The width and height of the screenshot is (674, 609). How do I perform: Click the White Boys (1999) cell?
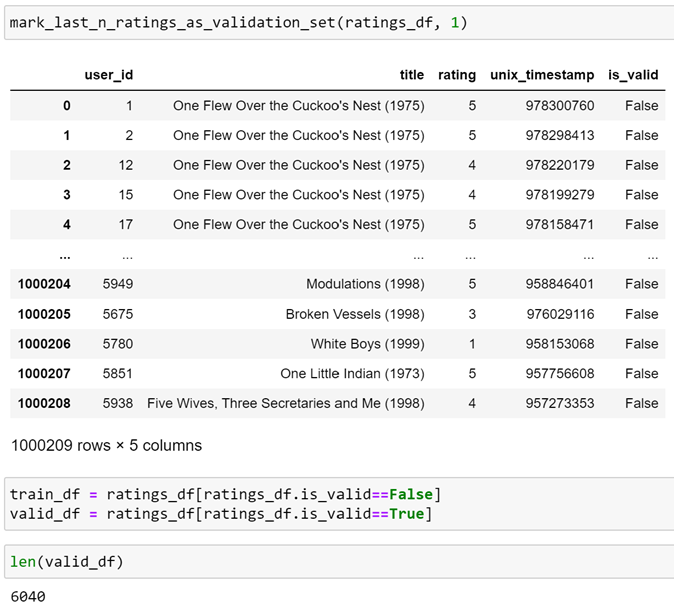(x=367, y=344)
